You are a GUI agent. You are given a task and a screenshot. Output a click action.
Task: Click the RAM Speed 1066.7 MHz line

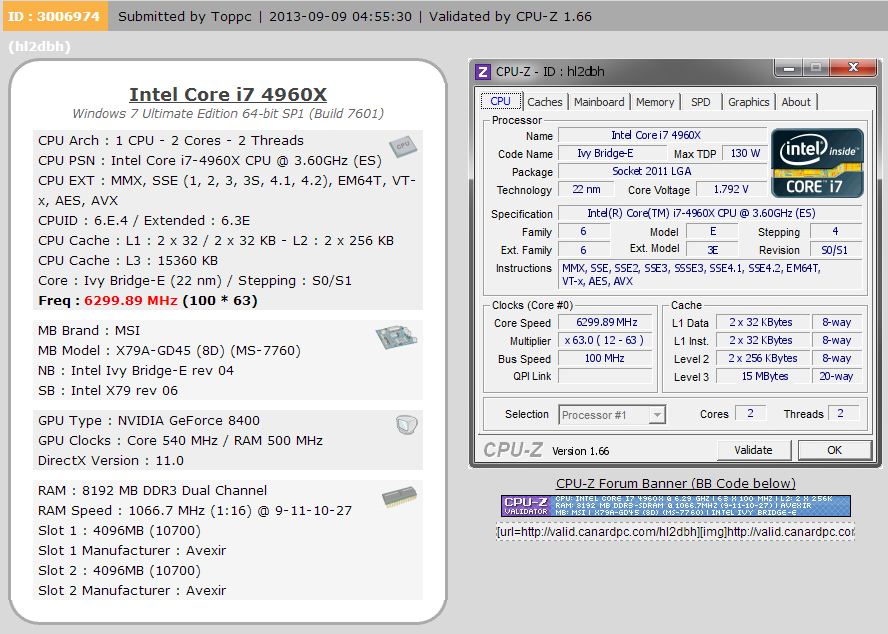click(195, 510)
